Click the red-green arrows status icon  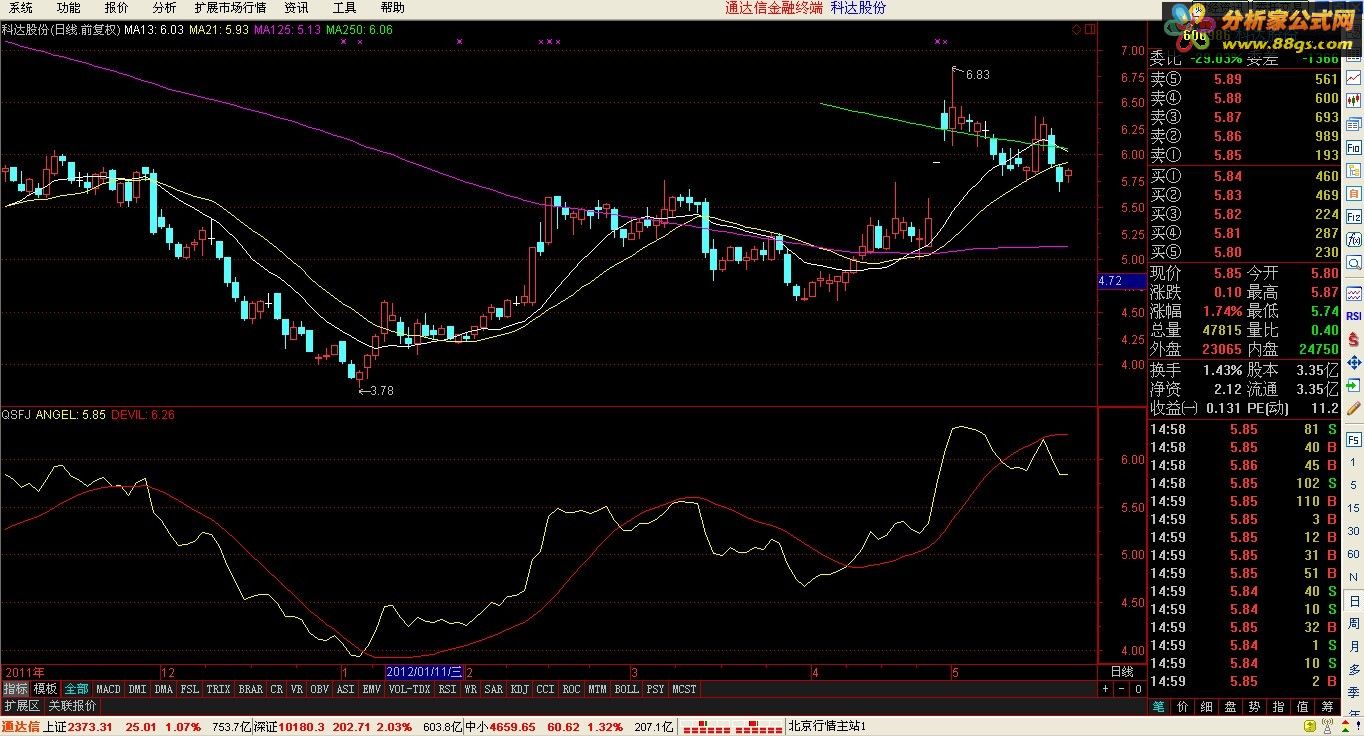coord(1345,726)
